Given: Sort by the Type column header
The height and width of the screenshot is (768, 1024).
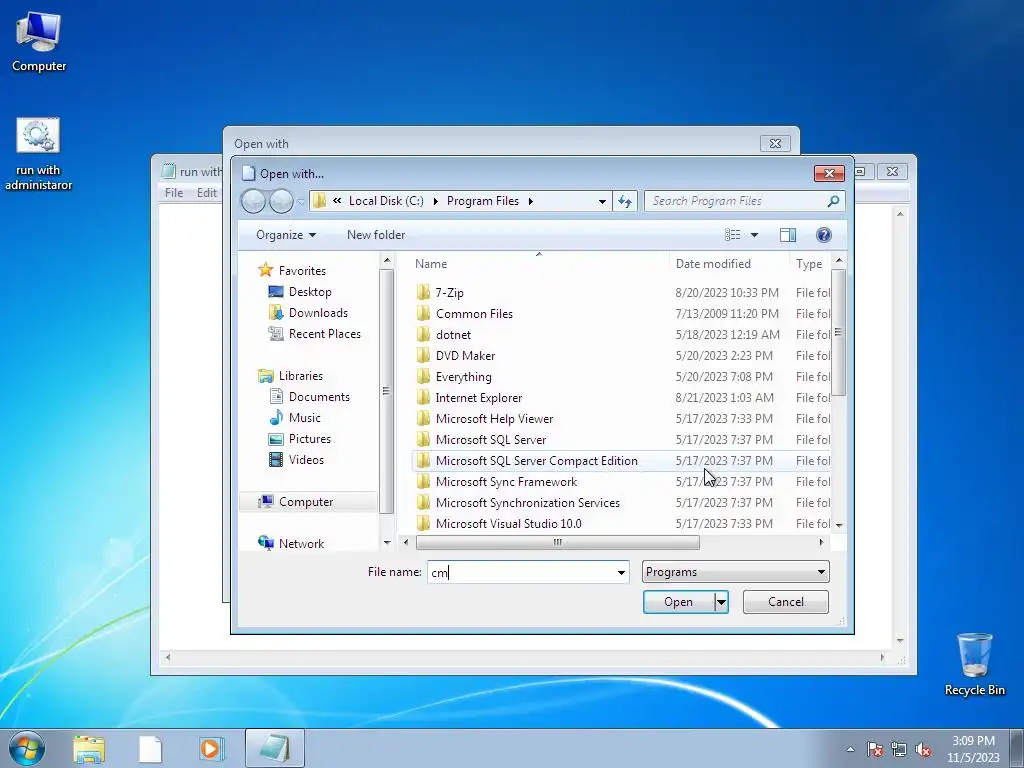Looking at the screenshot, I should coord(810,264).
